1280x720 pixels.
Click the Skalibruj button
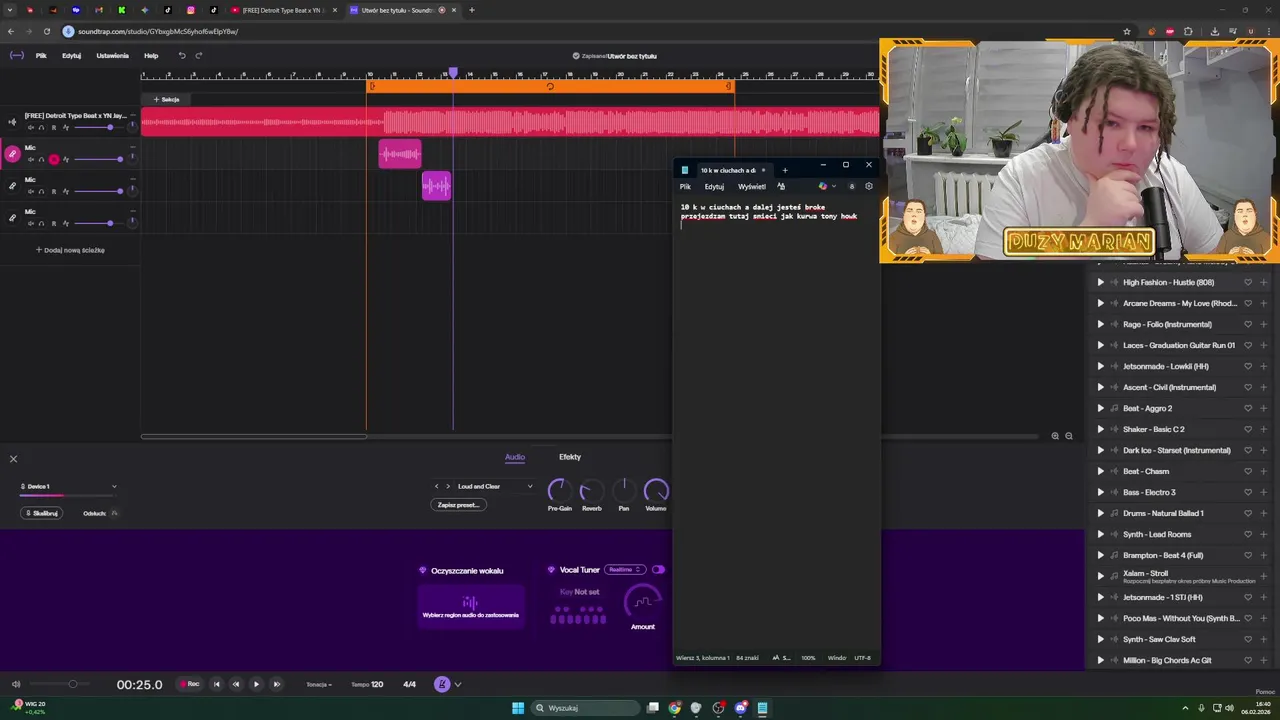pyautogui.click(x=42, y=513)
